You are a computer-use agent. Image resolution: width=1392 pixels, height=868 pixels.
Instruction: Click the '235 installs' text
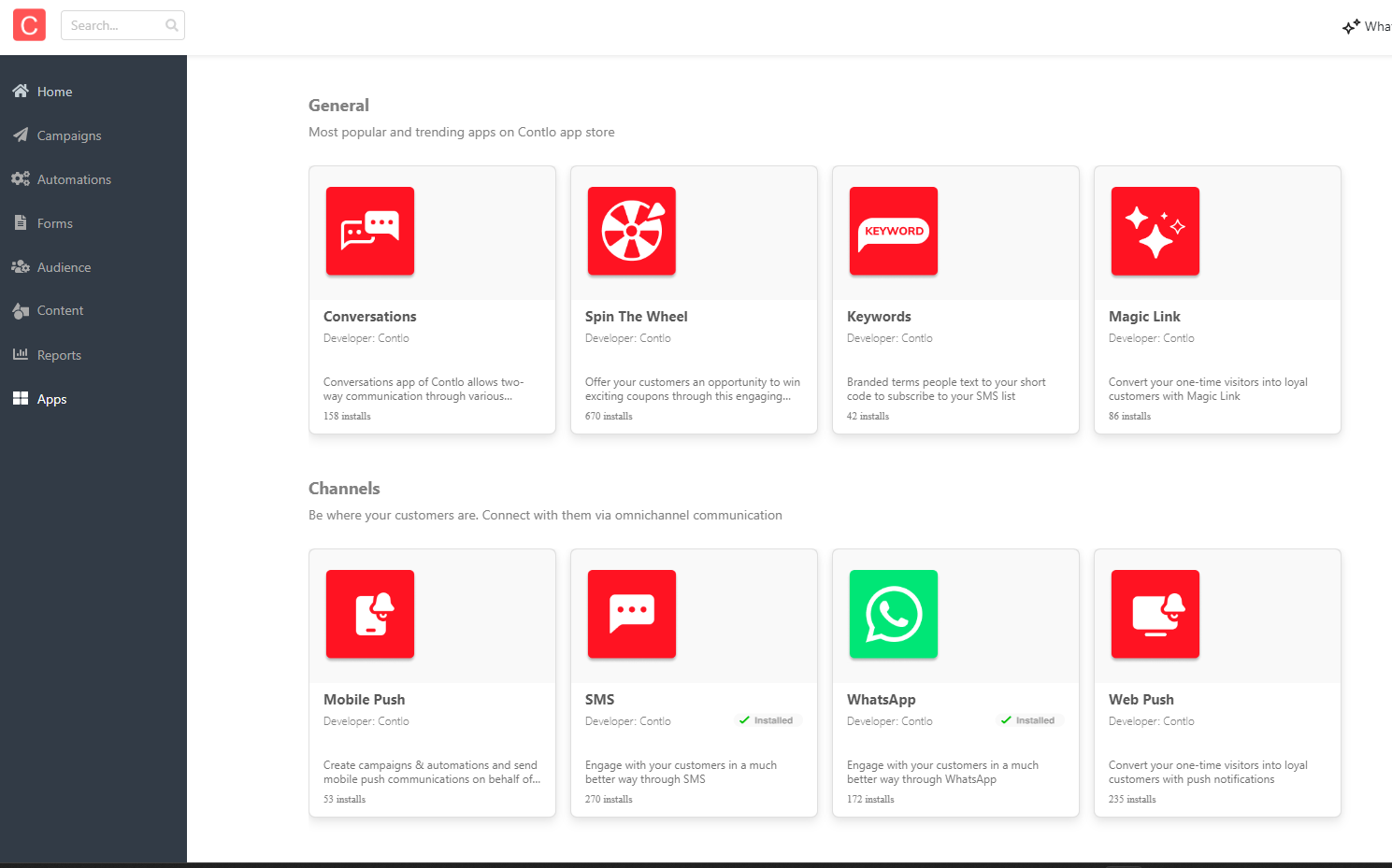coord(1132,800)
